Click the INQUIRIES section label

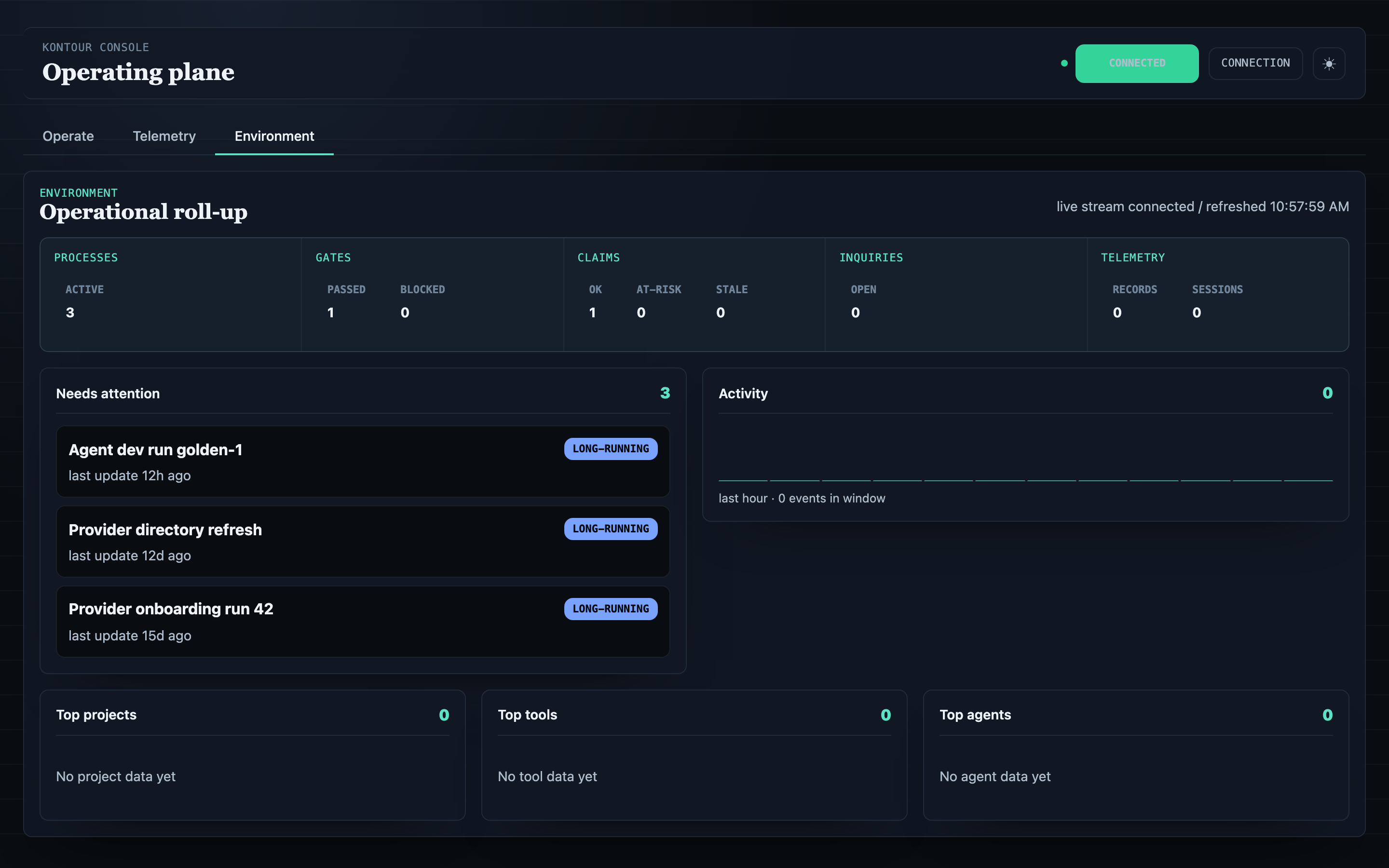(x=871, y=258)
